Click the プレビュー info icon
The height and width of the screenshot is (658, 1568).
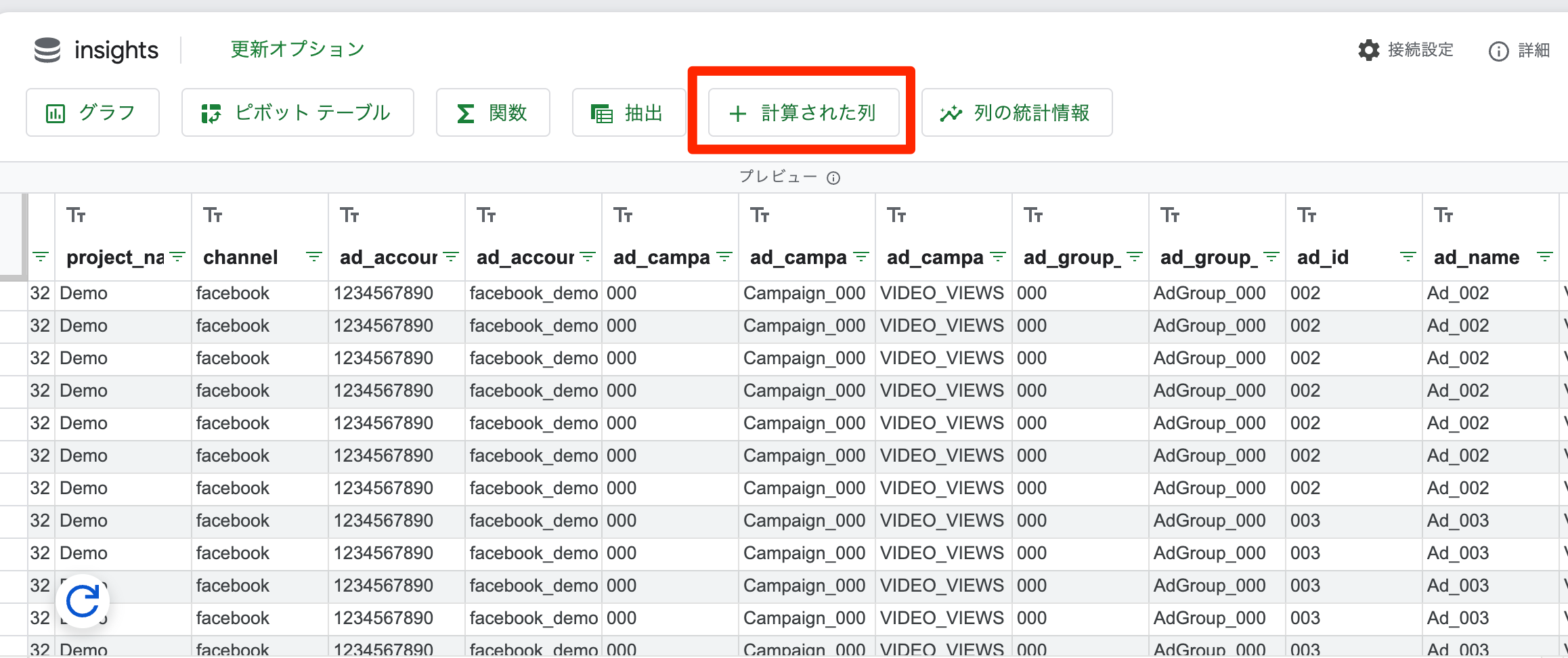[x=833, y=178]
